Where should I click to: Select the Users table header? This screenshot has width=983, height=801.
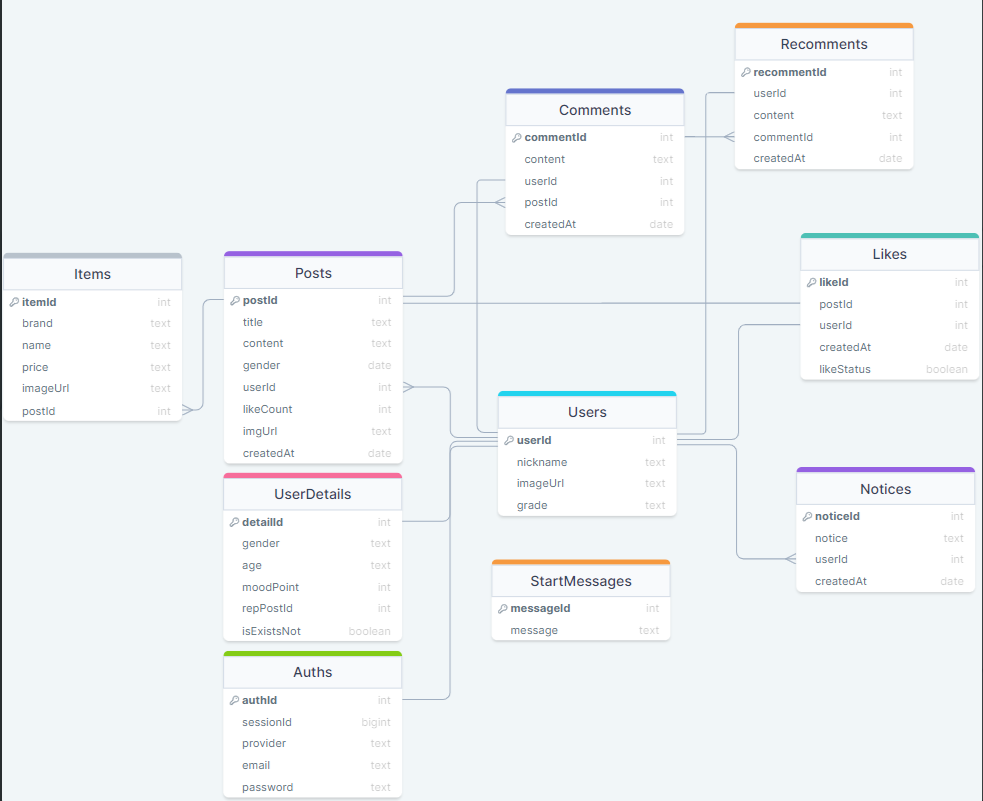[x=587, y=412]
